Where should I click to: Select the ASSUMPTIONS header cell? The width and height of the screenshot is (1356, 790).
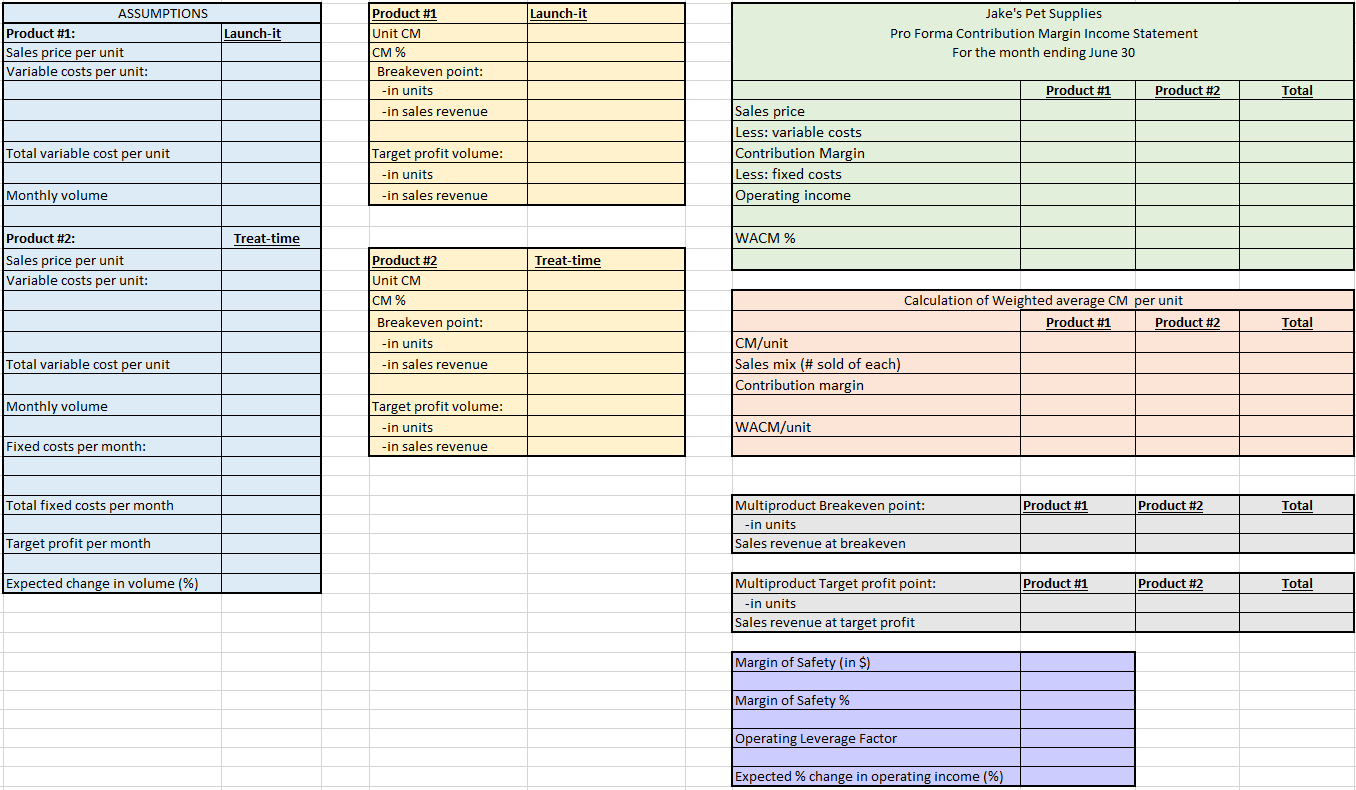(162, 13)
